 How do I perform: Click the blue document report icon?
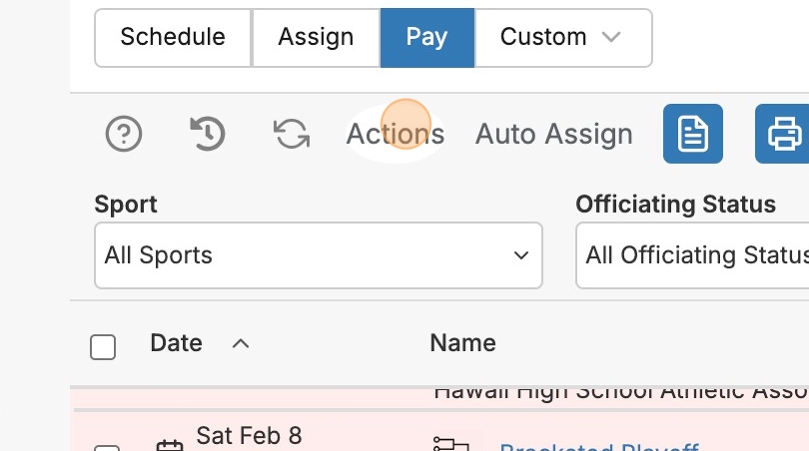692,134
